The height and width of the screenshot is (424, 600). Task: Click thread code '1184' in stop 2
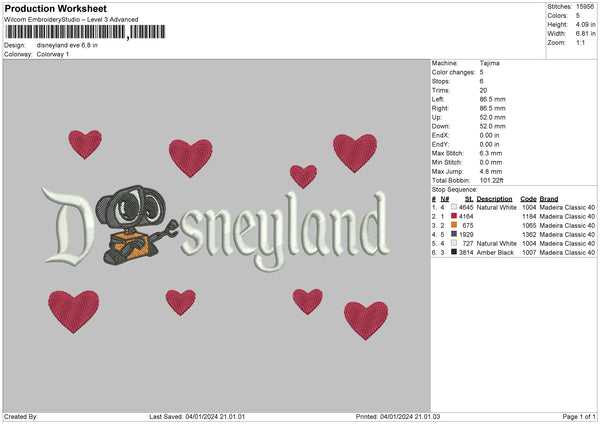[529, 216]
